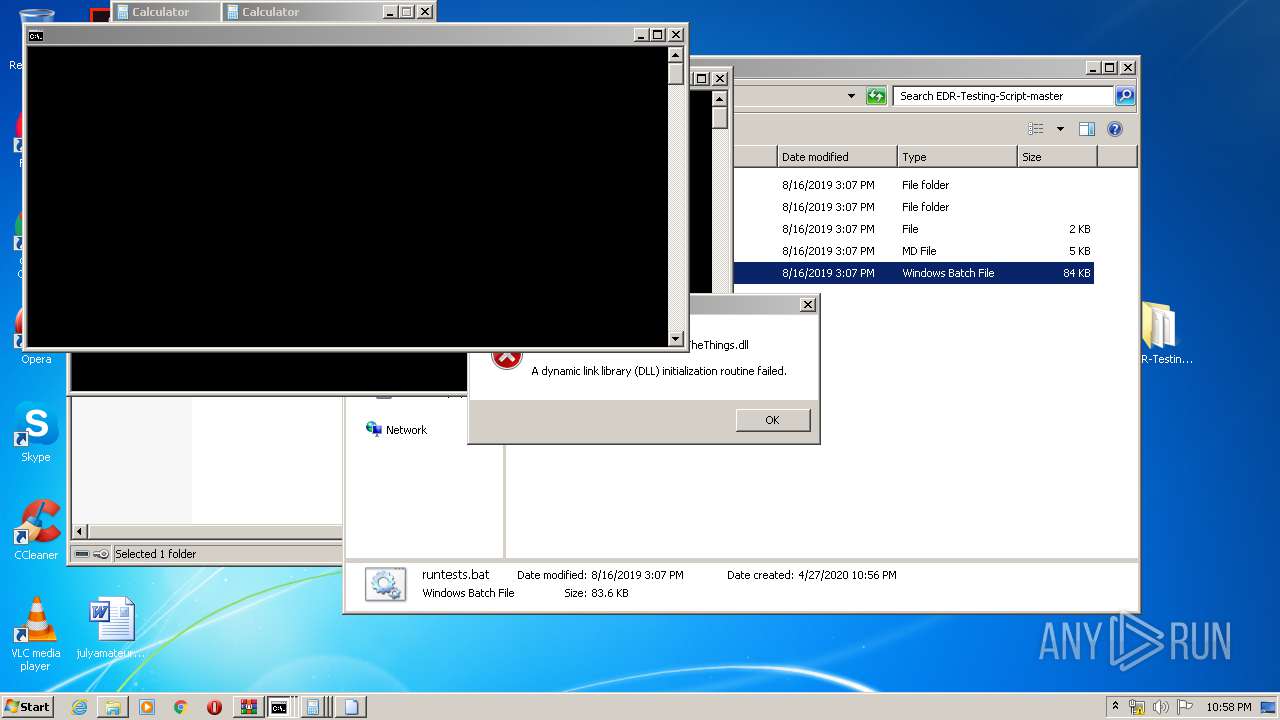Click the front Command Prompt system menu icon
Image resolution: width=1280 pixels, height=720 pixels.
coord(36,35)
